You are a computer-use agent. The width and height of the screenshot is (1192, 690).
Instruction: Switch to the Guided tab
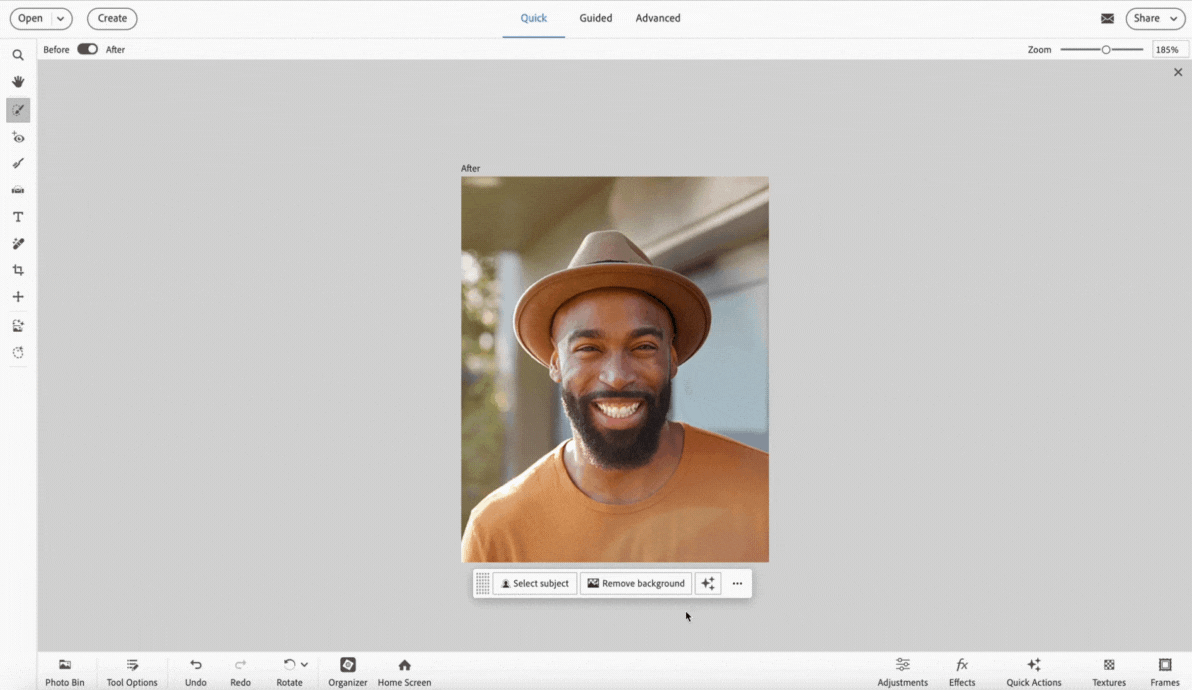[x=595, y=18]
